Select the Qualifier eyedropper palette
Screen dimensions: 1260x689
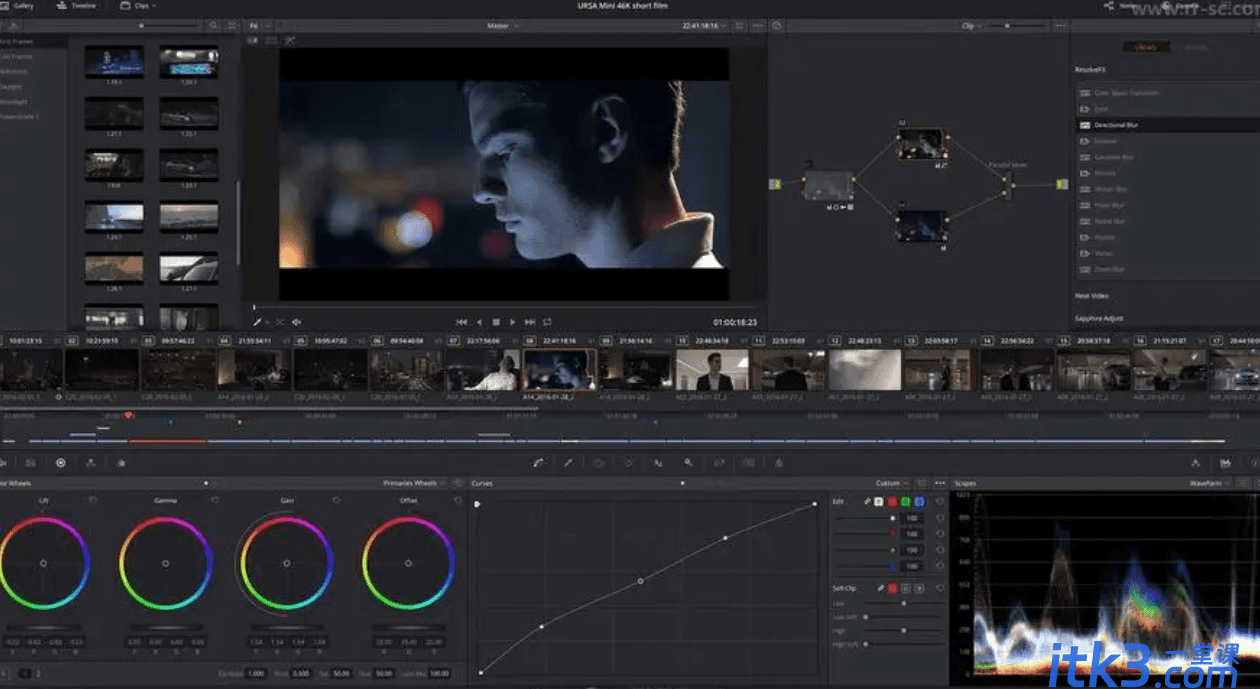click(x=568, y=463)
